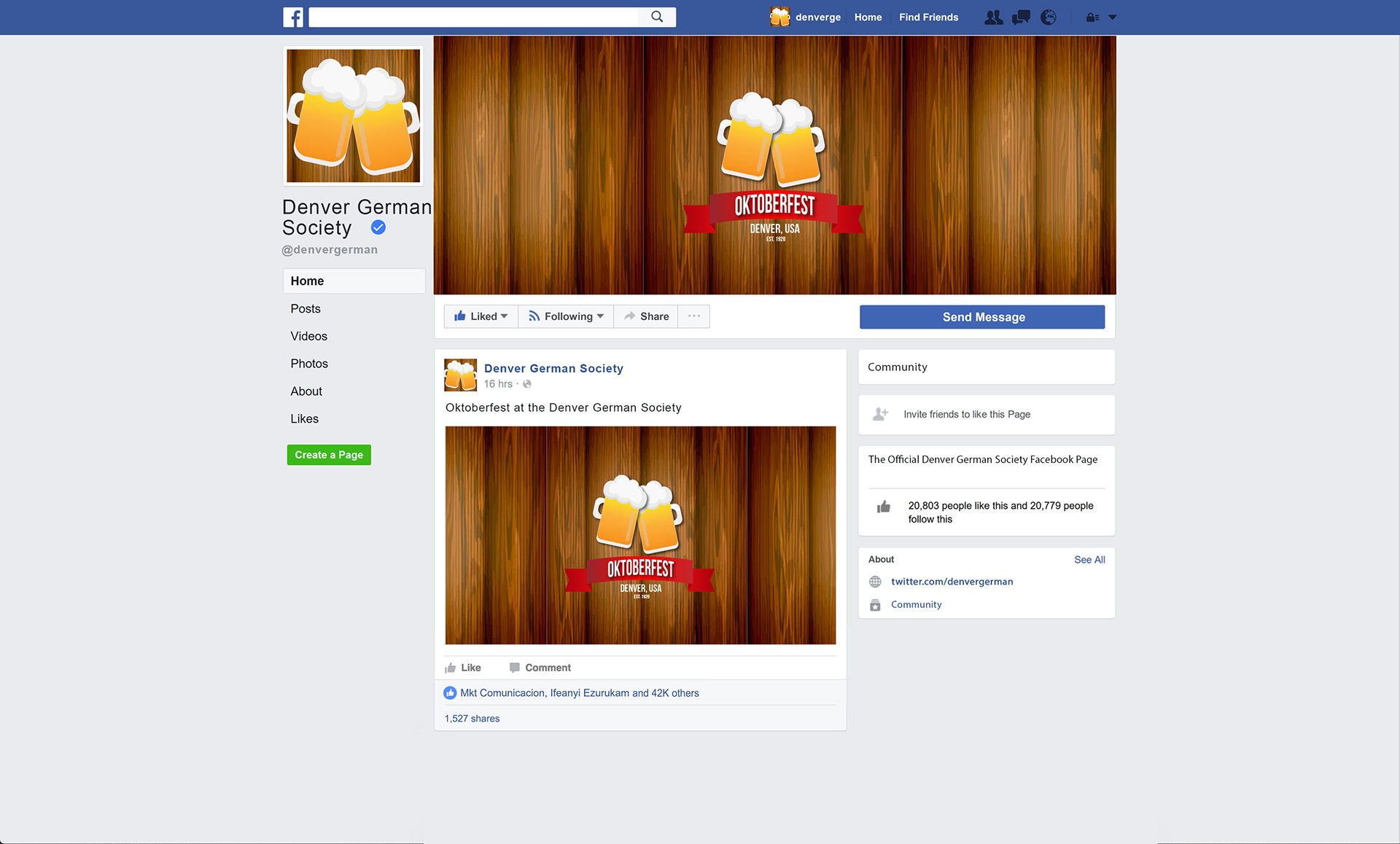Open the Posts section

(306, 309)
